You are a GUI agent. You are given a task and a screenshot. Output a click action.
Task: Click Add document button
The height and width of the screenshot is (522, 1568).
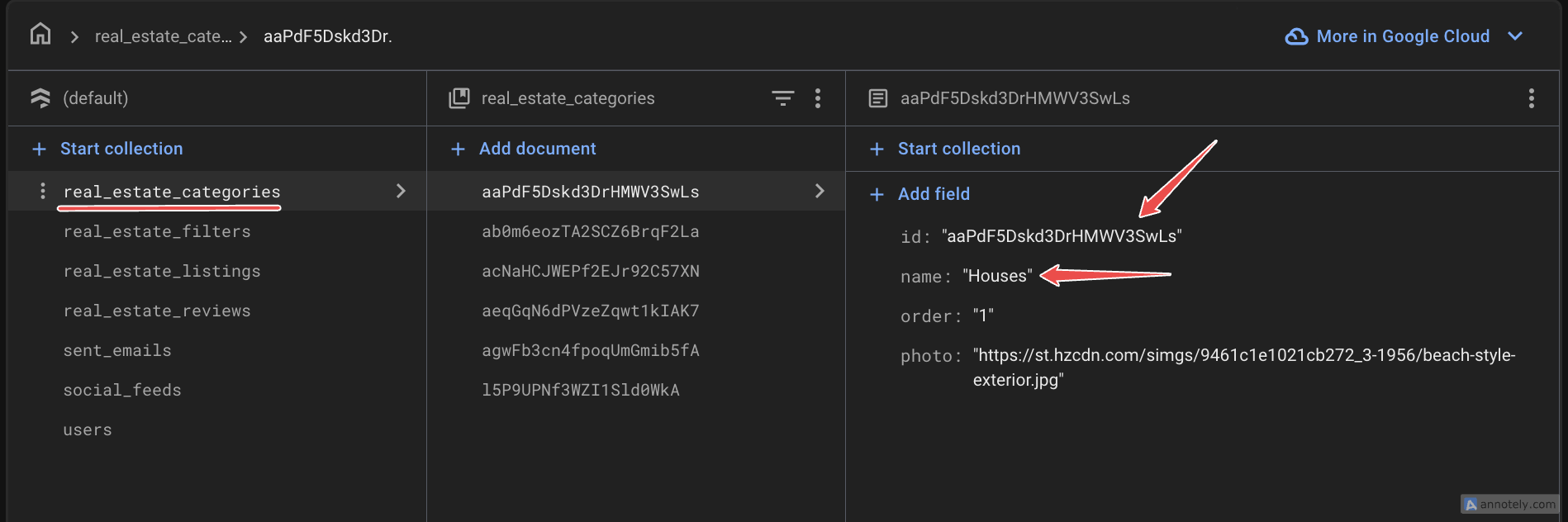(537, 149)
